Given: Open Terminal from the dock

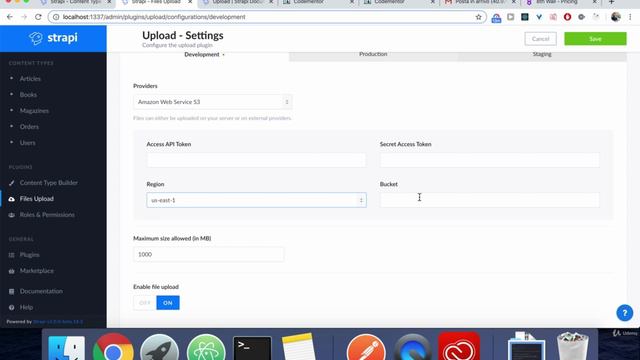Looking at the screenshot, I should click(252, 349).
